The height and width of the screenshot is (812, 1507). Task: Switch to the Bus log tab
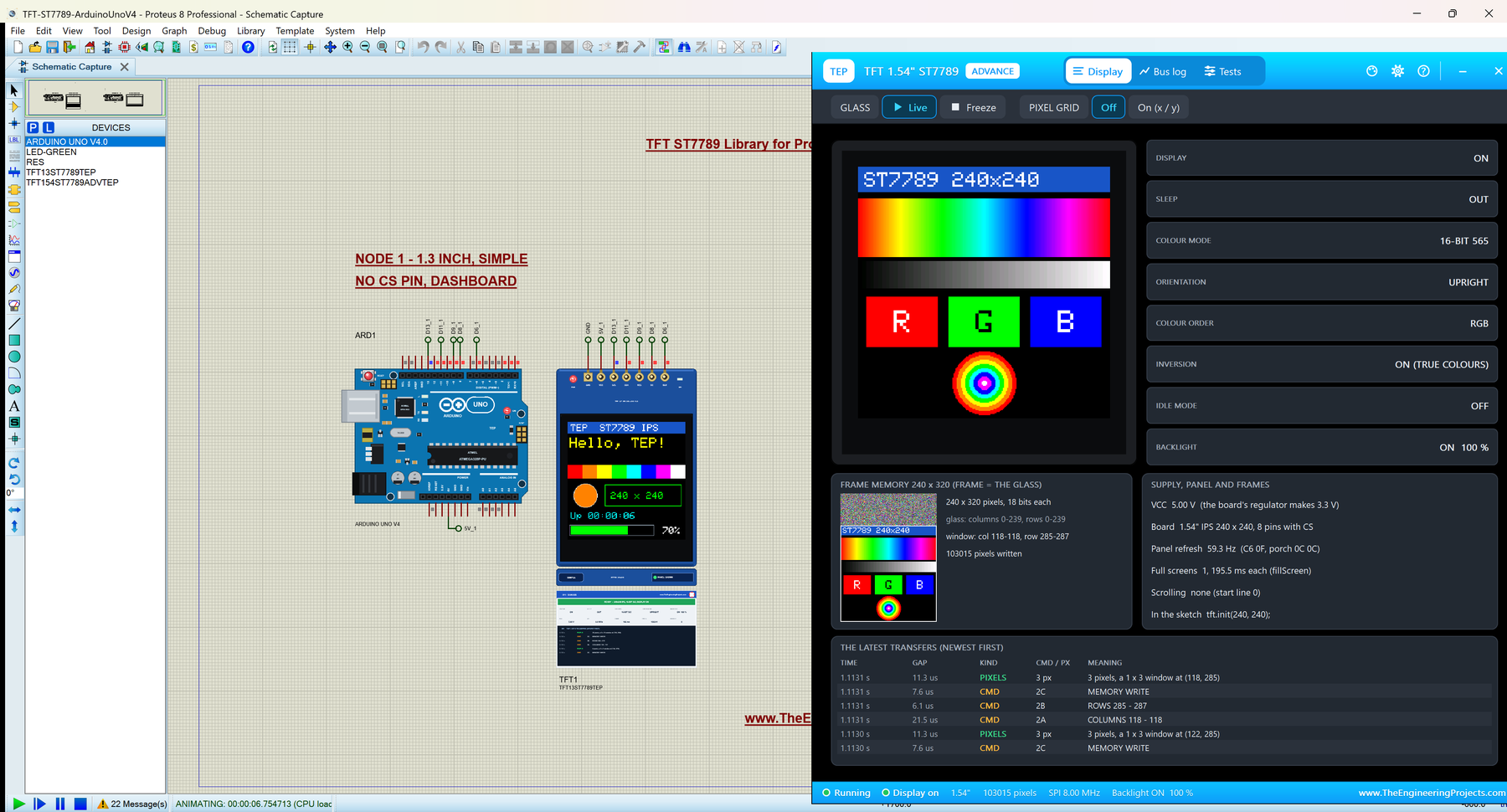1163,71
